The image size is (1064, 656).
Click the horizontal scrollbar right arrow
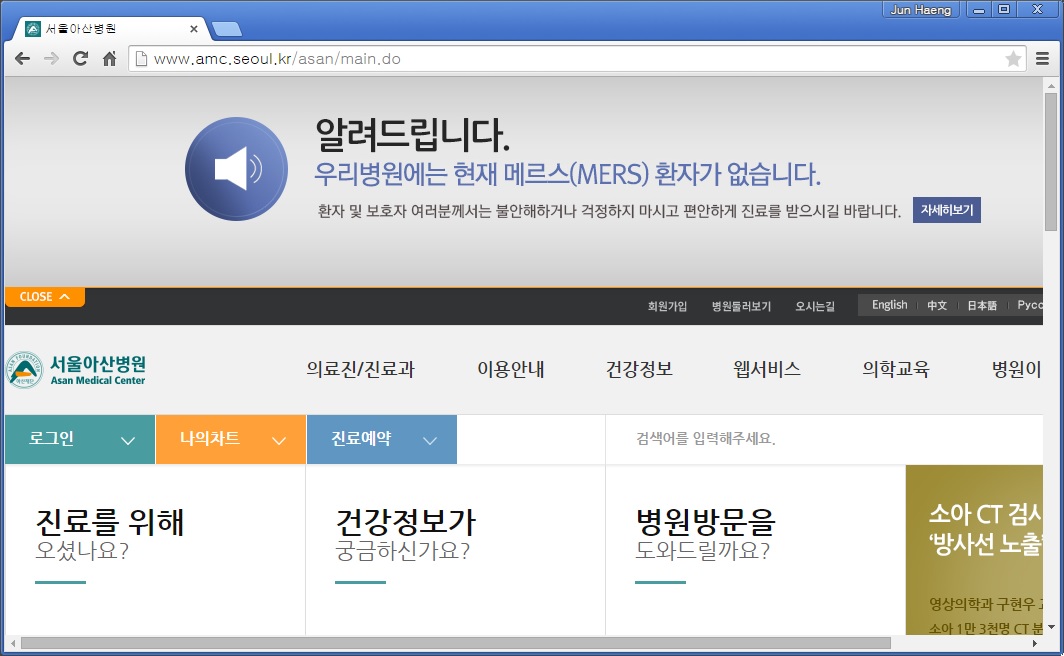[x=1035, y=643]
